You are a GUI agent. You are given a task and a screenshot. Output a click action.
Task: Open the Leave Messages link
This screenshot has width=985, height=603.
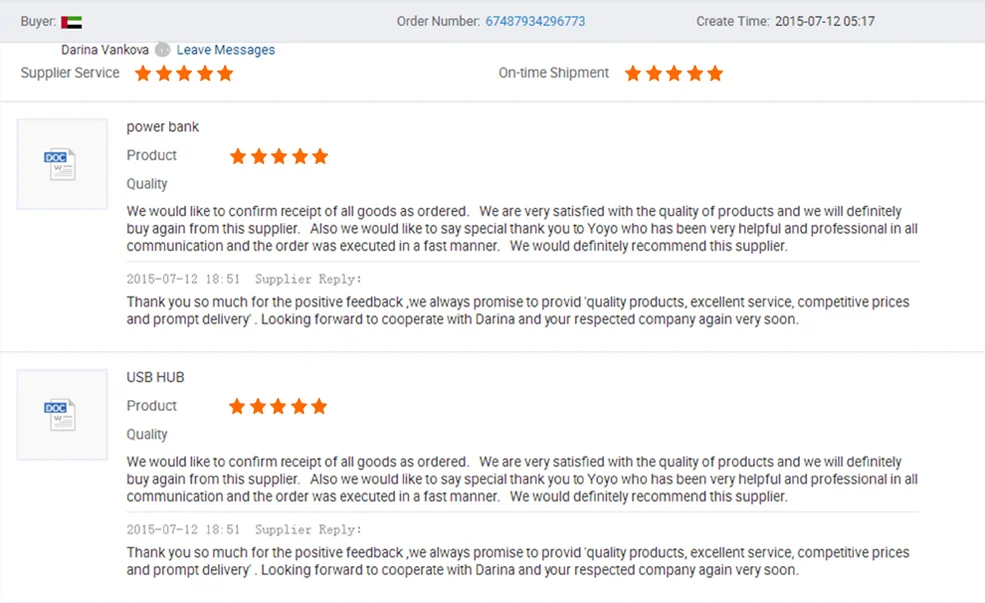pos(225,49)
